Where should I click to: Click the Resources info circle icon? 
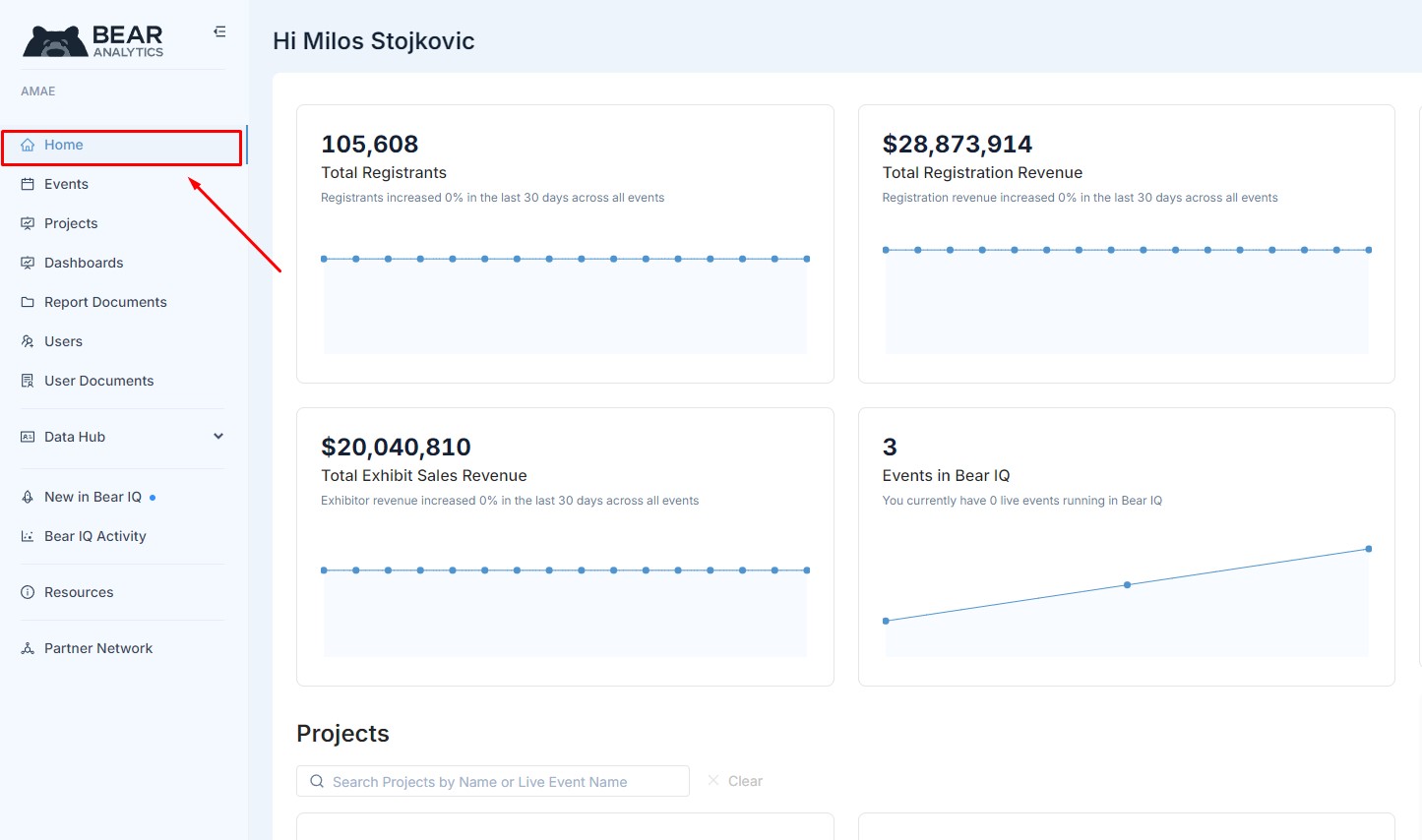[x=28, y=593]
